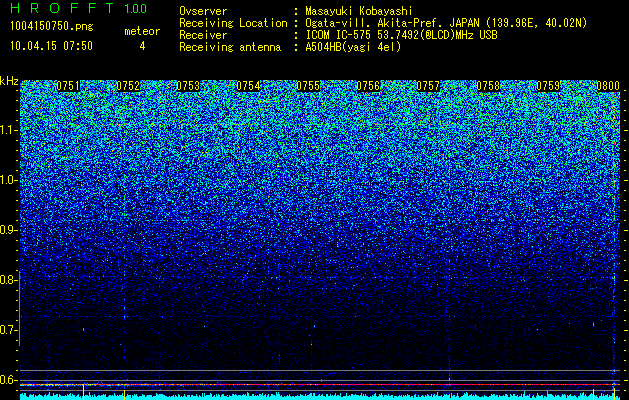Click the "Receiving antenna" label
629x400 pixels.
click(230, 47)
